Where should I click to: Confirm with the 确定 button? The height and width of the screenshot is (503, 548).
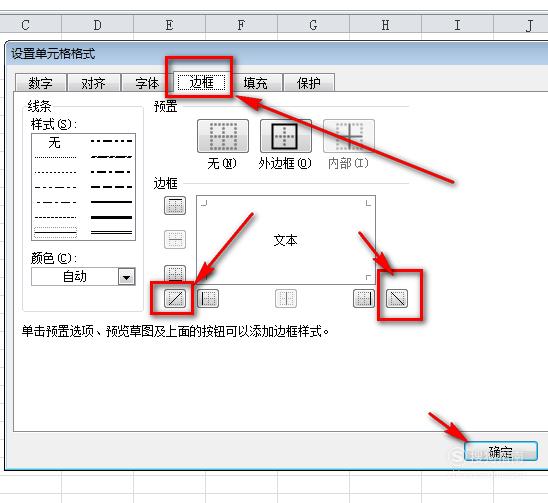(500, 452)
